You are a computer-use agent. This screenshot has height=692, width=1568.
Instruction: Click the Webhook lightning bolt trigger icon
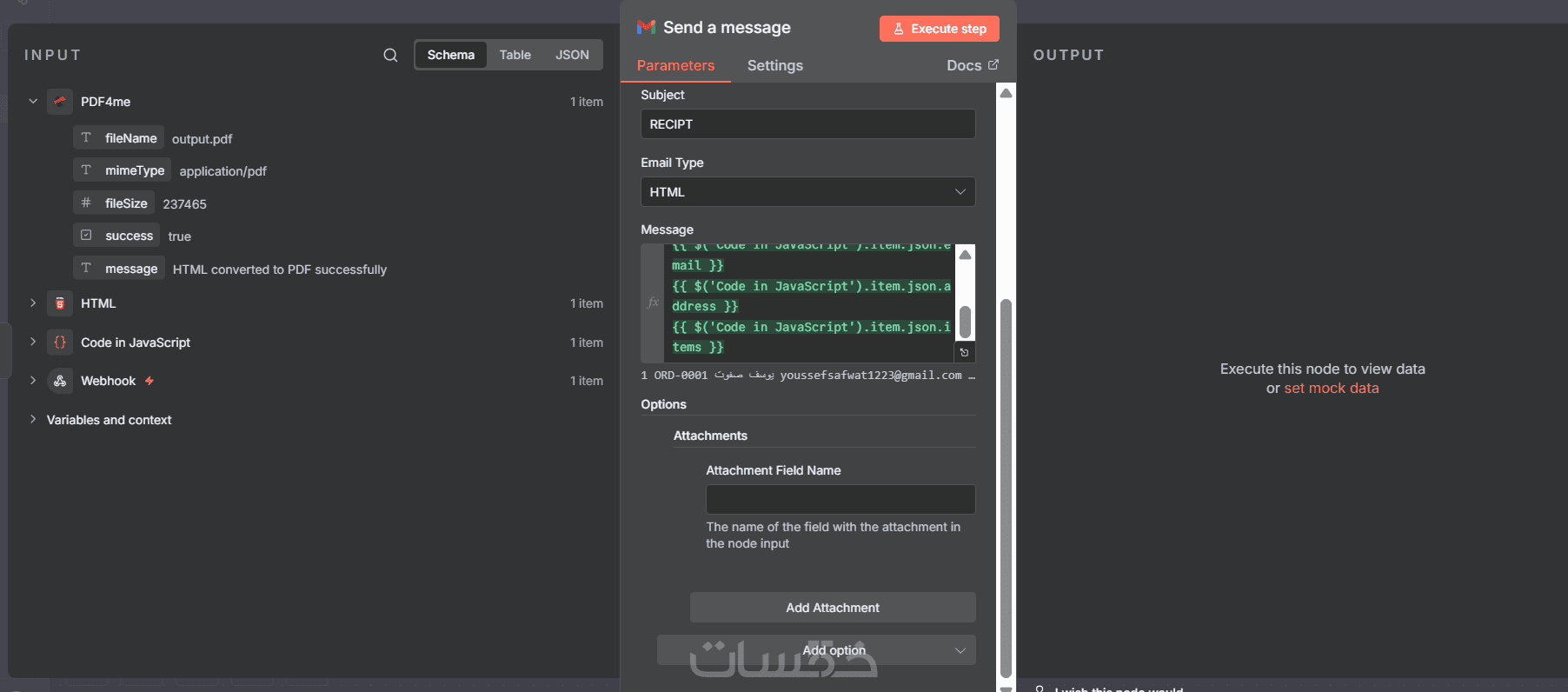point(149,381)
